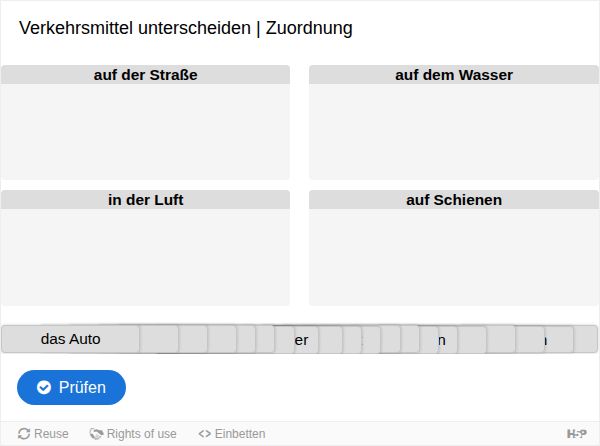
Task: Click the 'auf dem Wasser' category header
Action: [x=454, y=75]
